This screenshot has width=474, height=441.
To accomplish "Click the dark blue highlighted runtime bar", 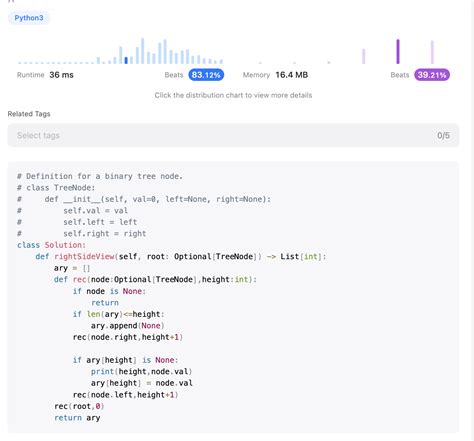I will click(126, 60).
